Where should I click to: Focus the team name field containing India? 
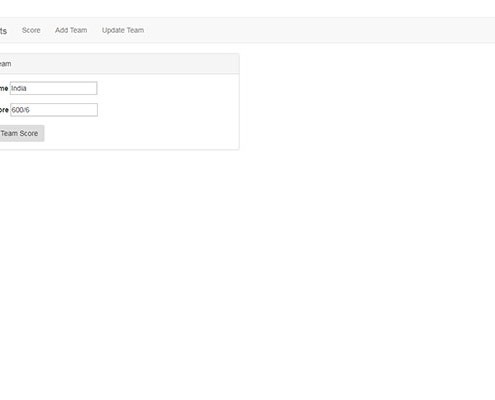pos(54,88)
